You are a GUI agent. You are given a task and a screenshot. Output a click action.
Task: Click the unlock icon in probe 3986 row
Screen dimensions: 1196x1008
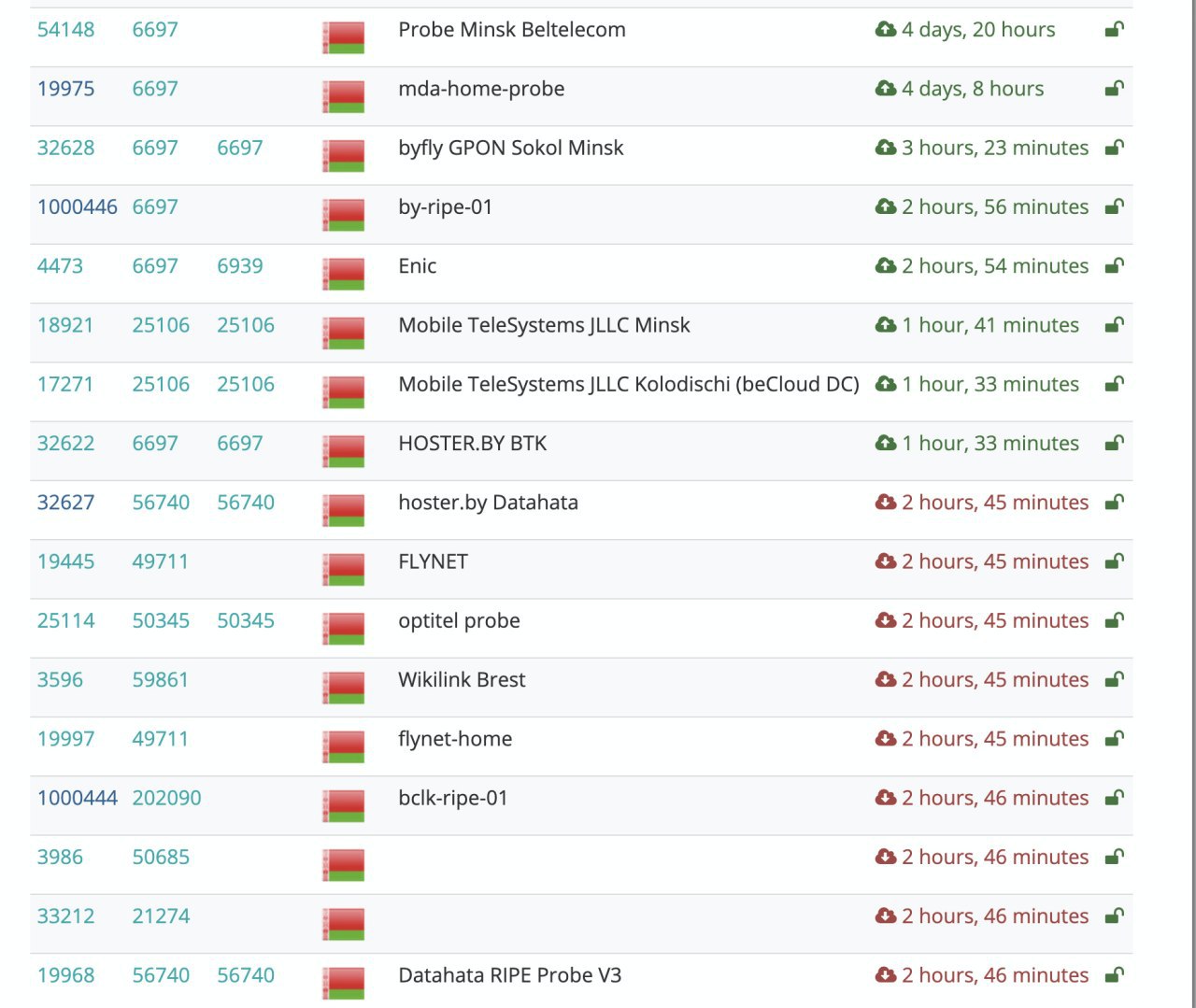tap(1114, 857)
